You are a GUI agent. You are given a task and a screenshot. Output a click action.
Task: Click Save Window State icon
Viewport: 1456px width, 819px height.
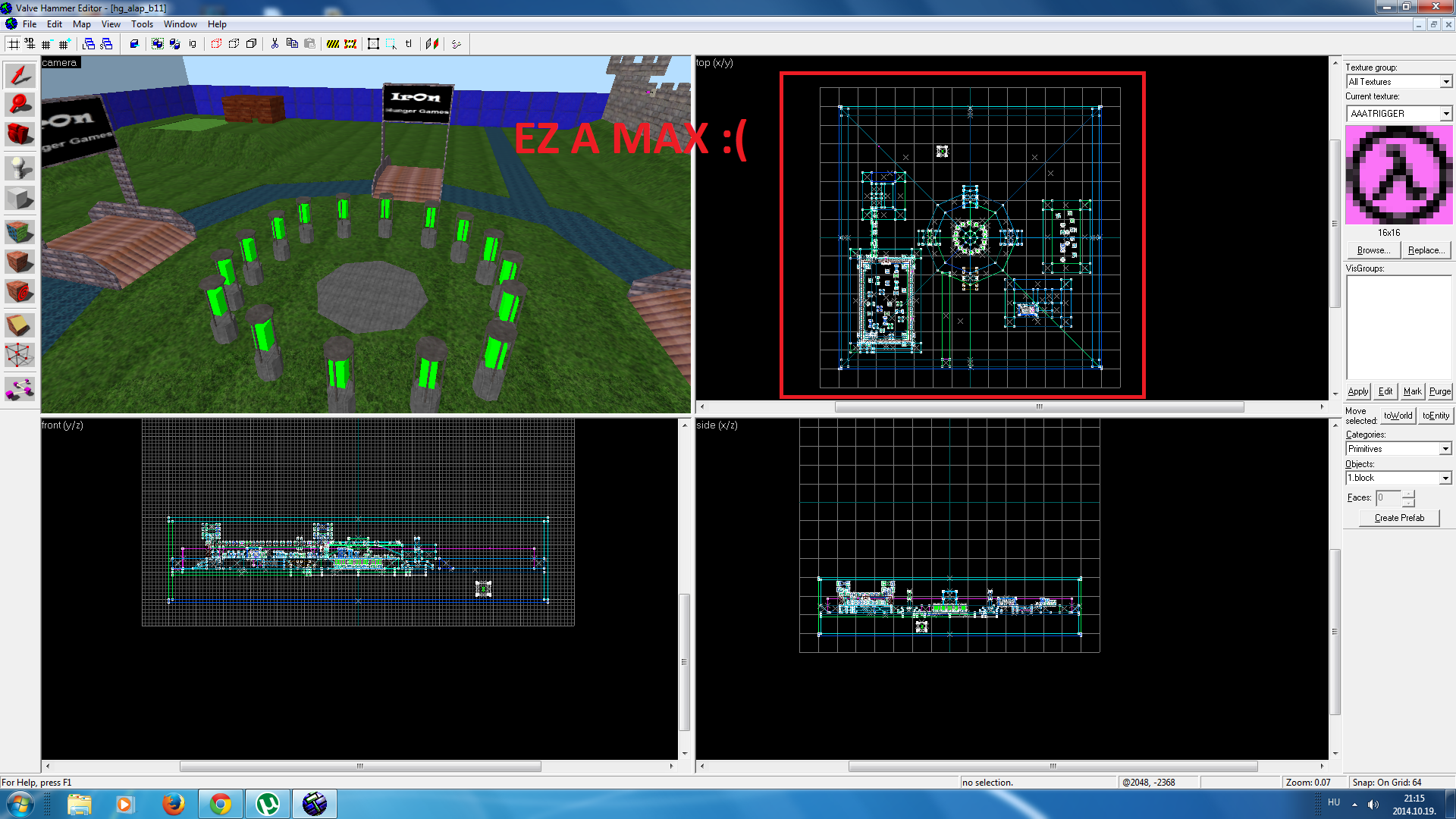tap(106, 44)
